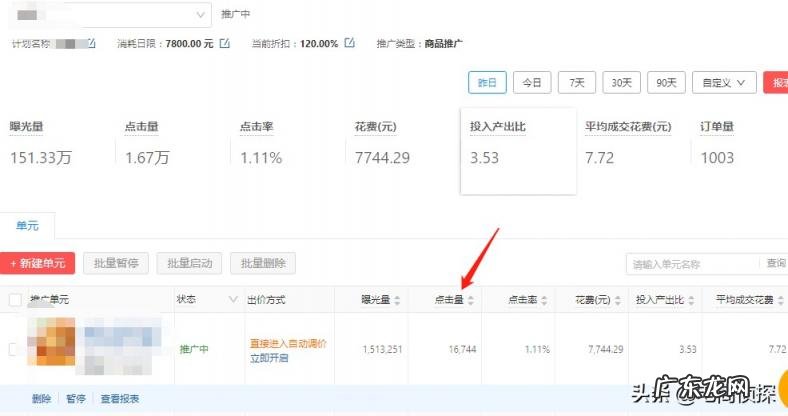Sort by 点击量 column arrows
The width and height of the screenshot is (788, 416).
pyautogui.click(x=470, y=300)
